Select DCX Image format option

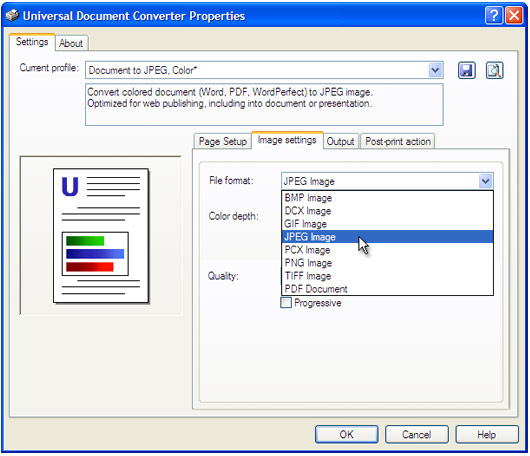[387, 211]
